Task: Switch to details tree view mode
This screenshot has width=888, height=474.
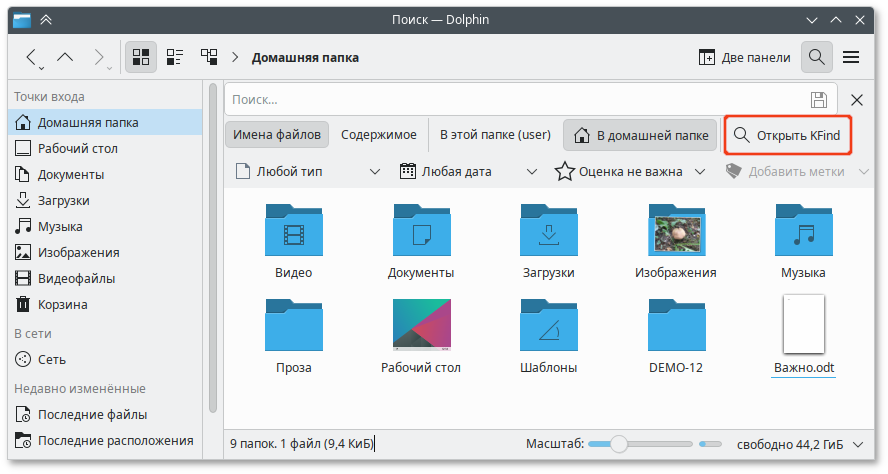Action: [x=209, y=57]
